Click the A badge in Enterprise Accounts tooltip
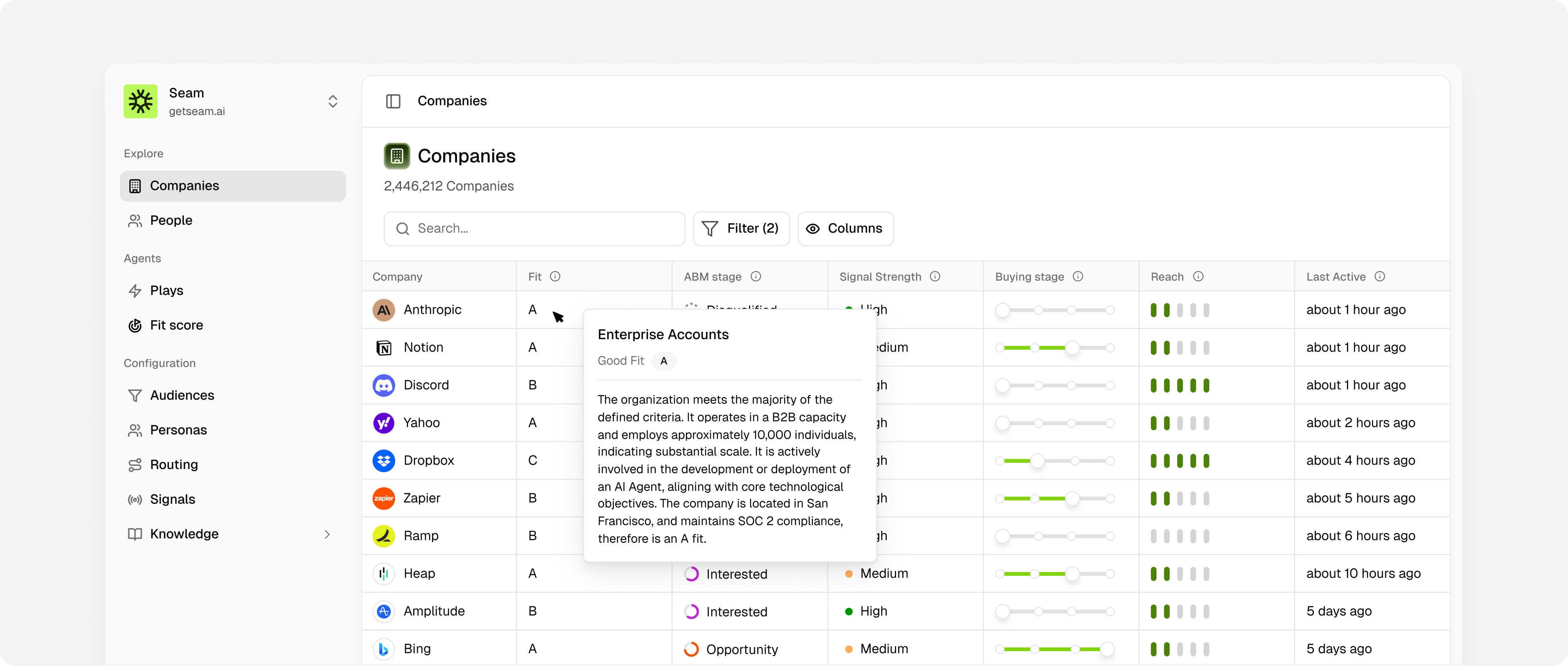Viewport: 1568px width, 666px height. [664, 361]
